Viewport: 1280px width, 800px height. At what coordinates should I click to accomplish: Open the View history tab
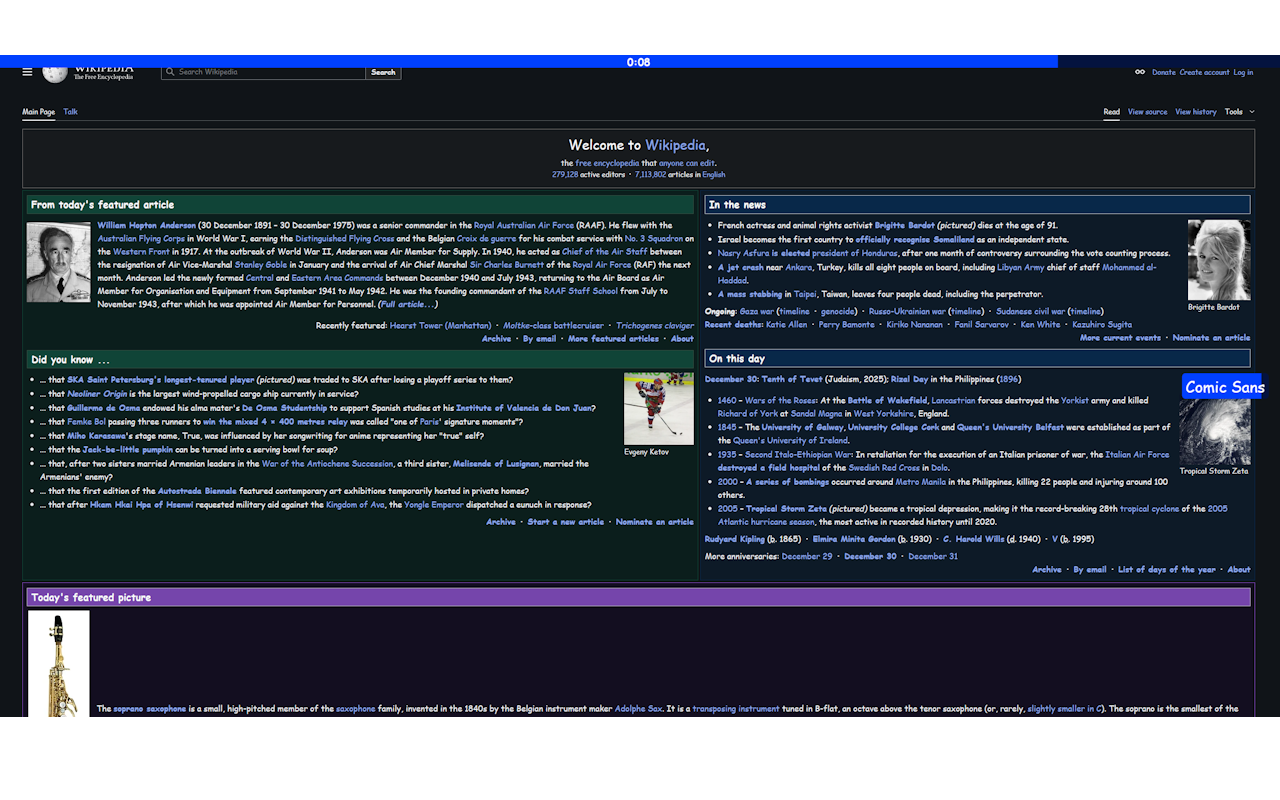pos(1195,112)
